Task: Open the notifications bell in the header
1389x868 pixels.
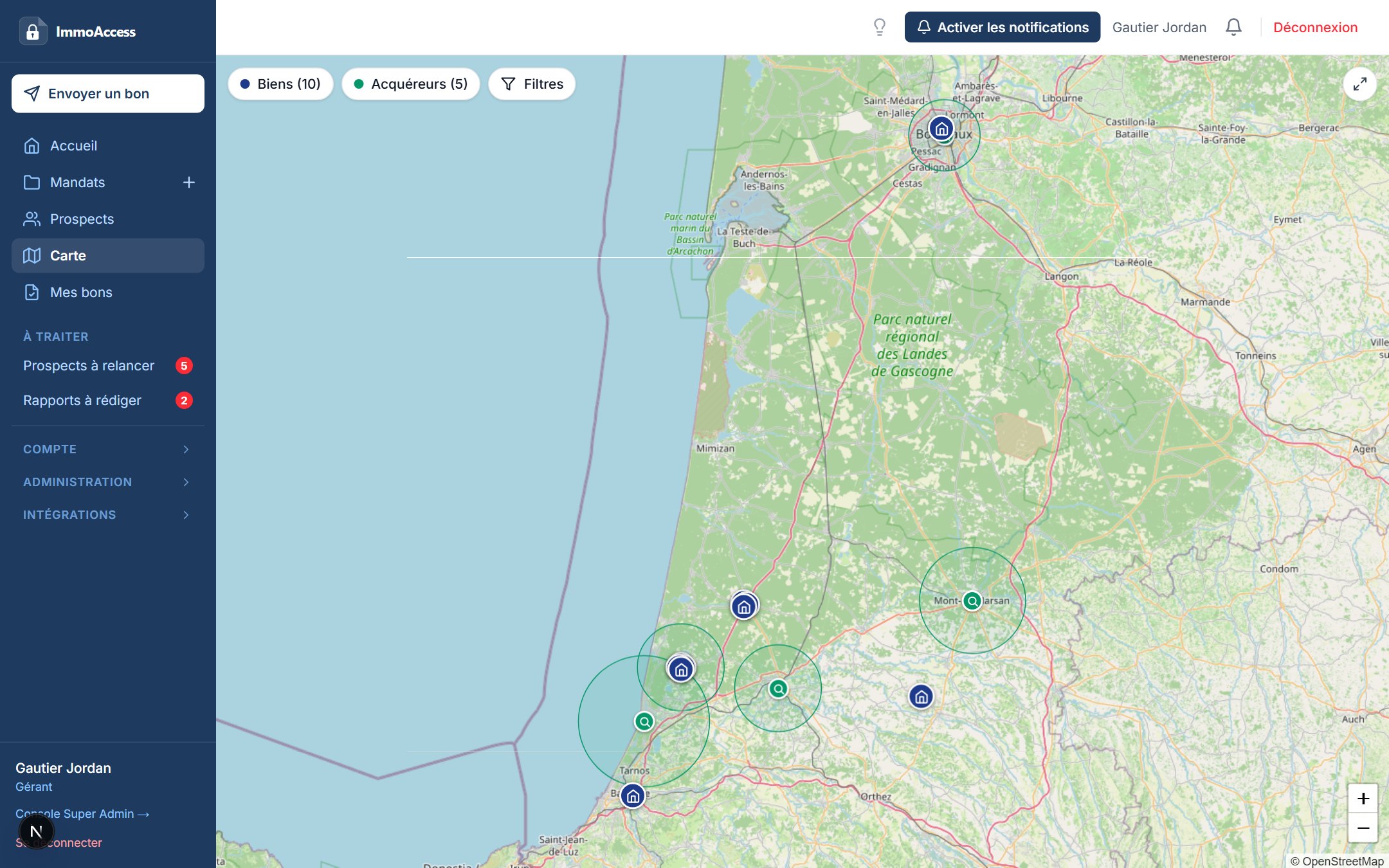Action: click(1233, 27)
